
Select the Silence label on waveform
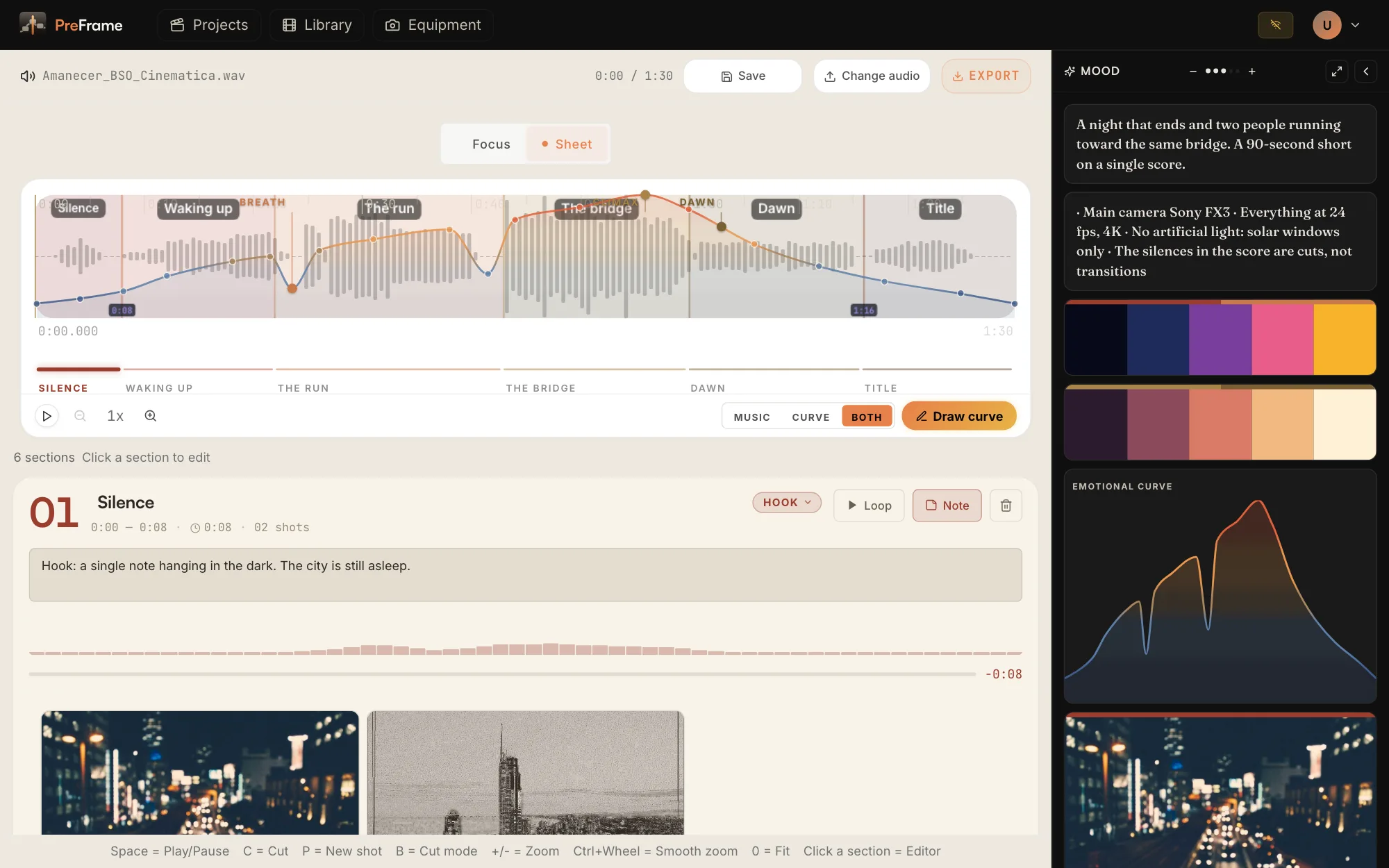point(78,208)
